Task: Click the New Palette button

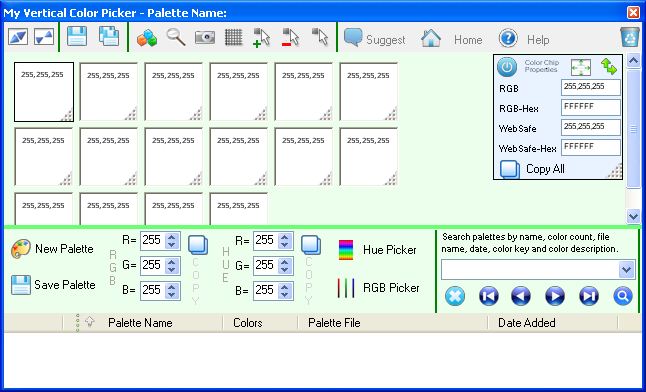Action: point(52,249)
